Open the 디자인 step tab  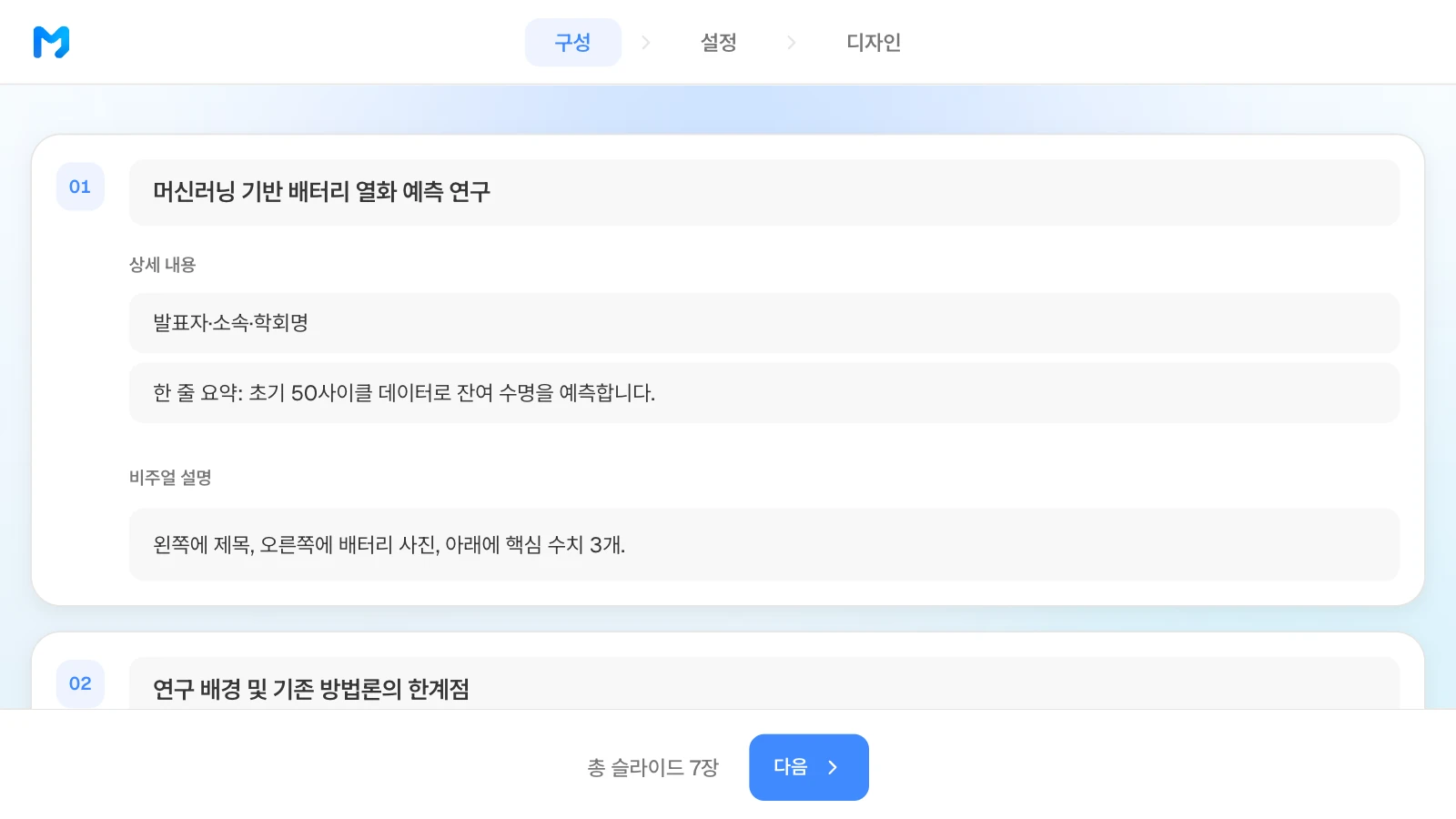coord(874,42)
